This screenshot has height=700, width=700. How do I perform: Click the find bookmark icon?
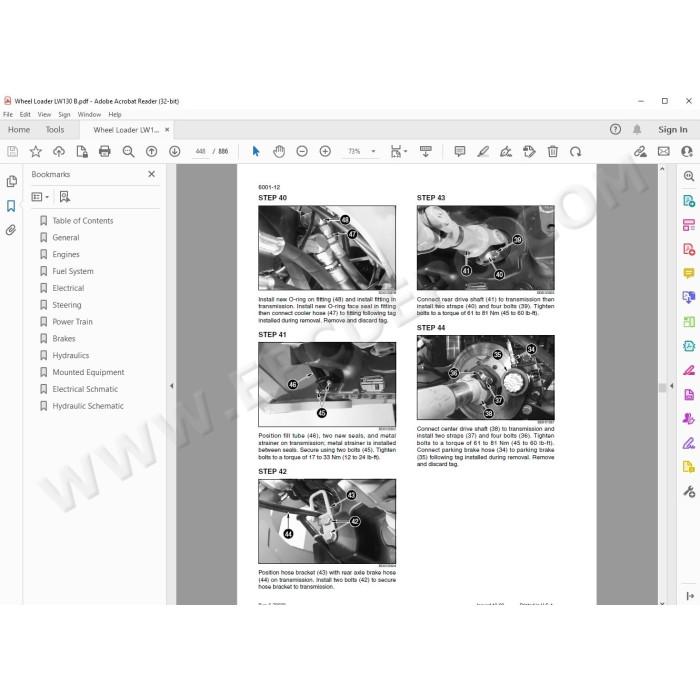(x=65, y=197)
